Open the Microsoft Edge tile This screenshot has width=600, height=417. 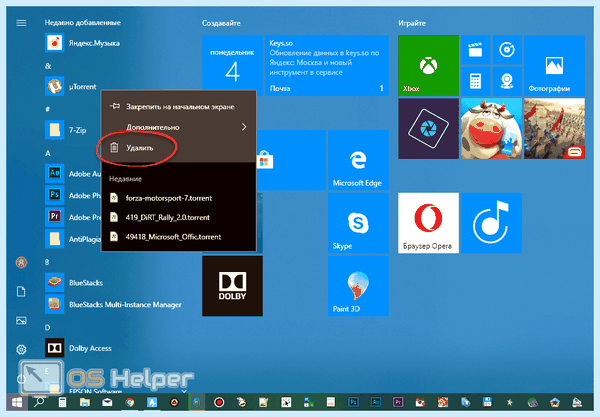(x=358, y=160)
